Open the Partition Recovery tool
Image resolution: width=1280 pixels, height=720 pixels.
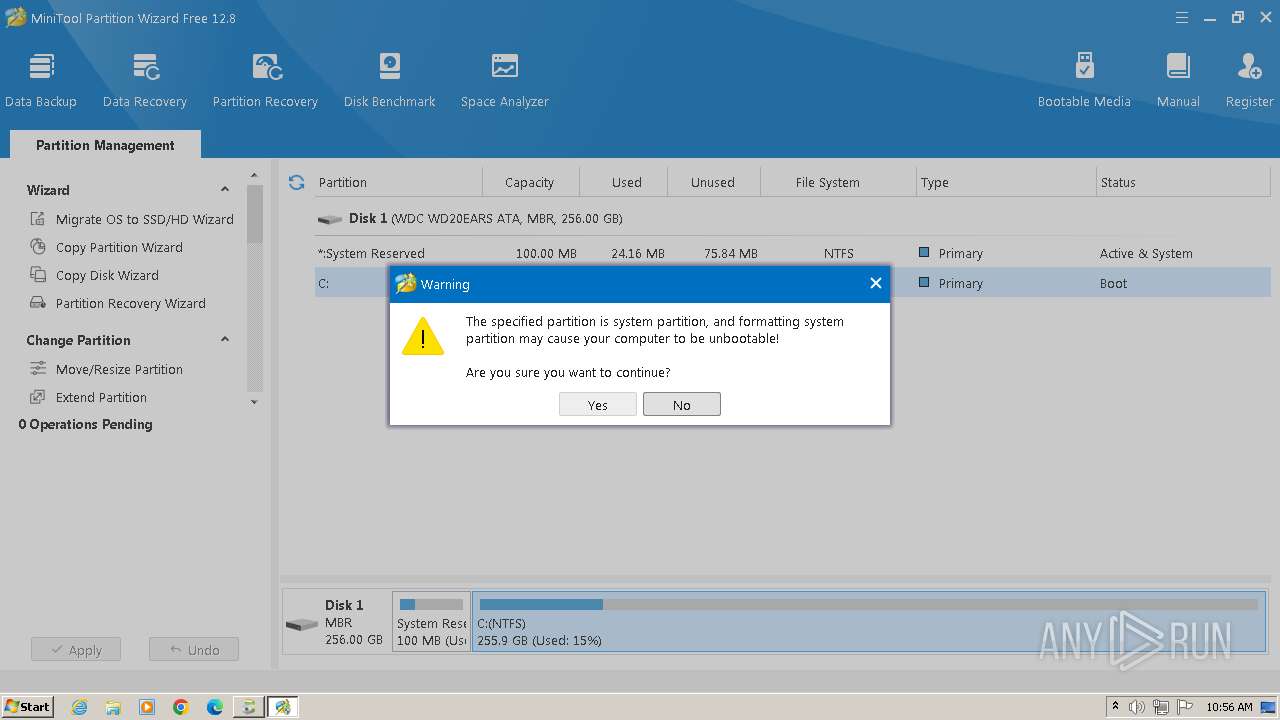tap(265, 80)
